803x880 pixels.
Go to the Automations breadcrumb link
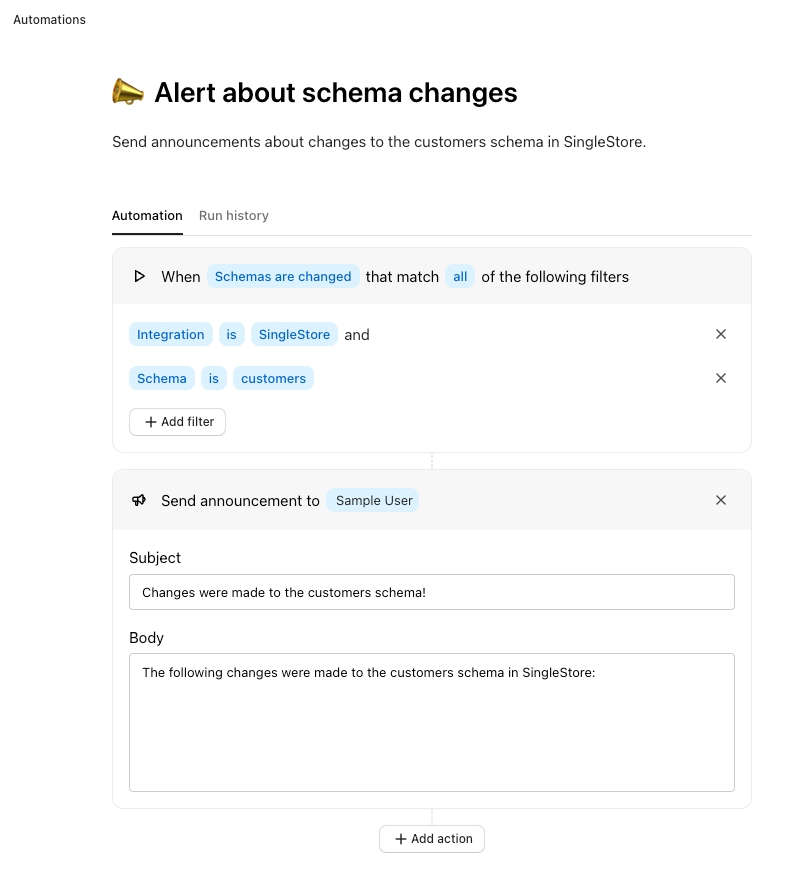[x=50, y=20]
